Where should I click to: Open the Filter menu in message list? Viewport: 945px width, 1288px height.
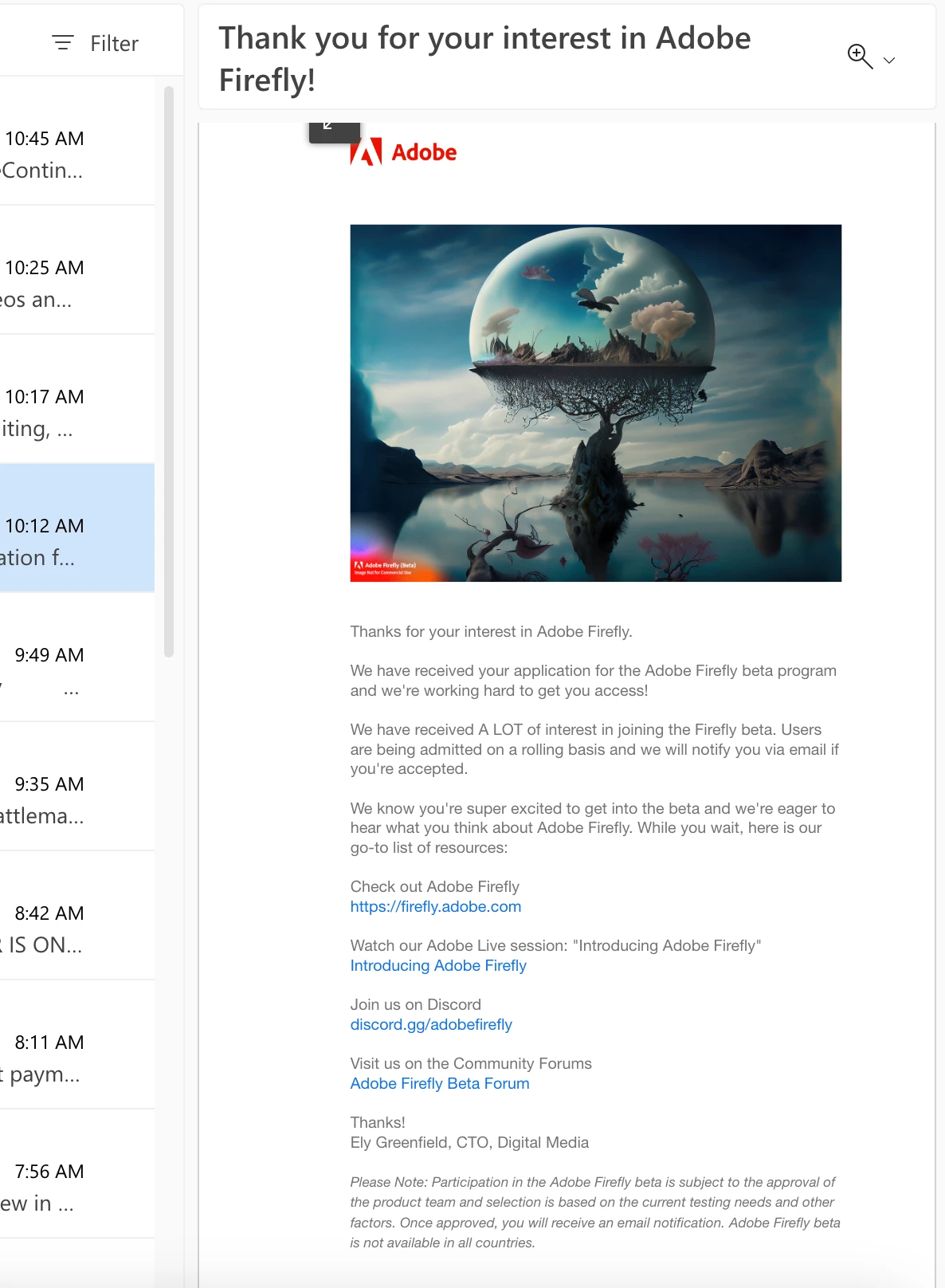click(95, 43)
